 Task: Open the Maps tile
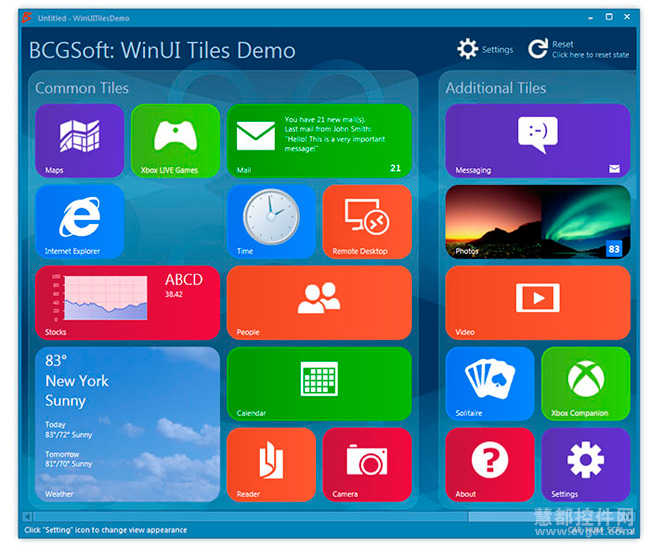pos(80,141)
